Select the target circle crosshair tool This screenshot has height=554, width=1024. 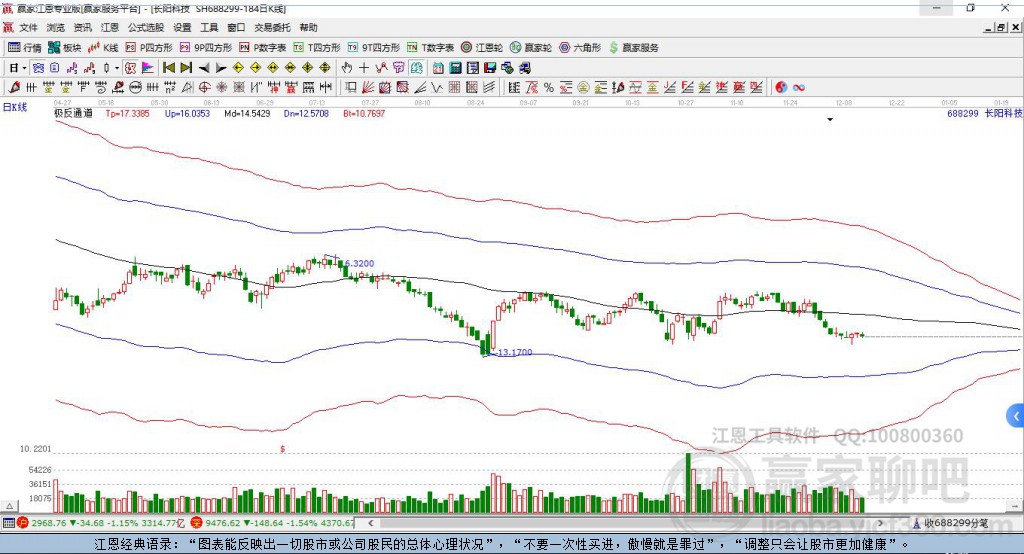[204, 87]
